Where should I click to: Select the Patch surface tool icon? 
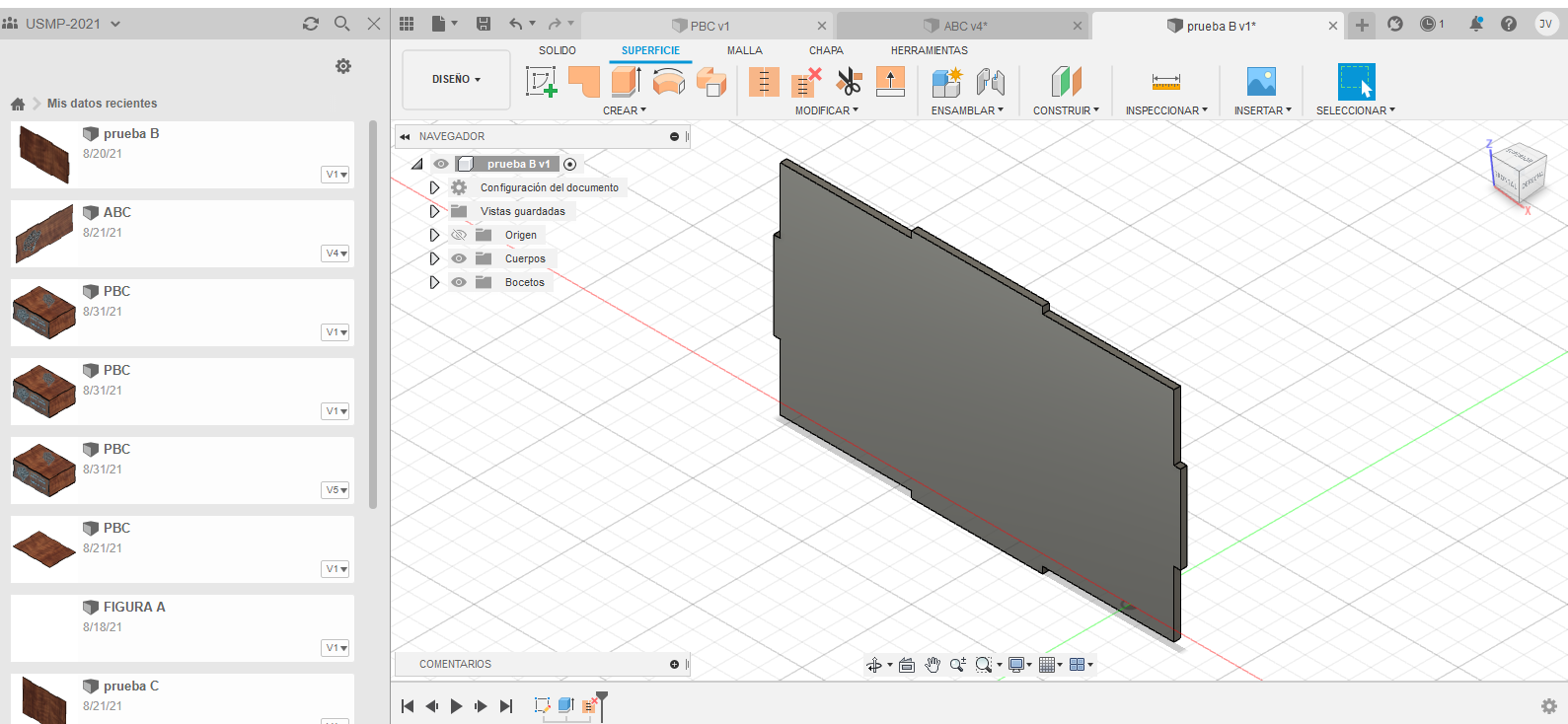[x=584, y=81]
